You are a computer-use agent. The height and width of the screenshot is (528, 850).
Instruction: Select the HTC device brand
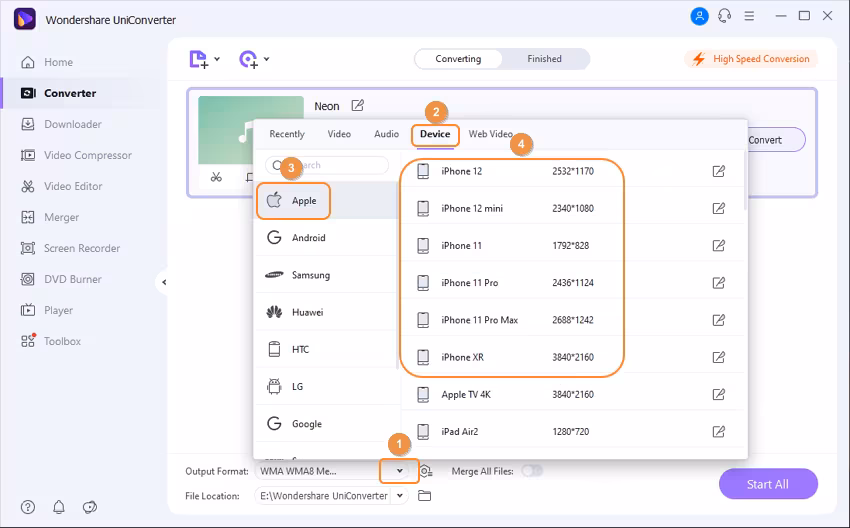click(x=325, y=350)
